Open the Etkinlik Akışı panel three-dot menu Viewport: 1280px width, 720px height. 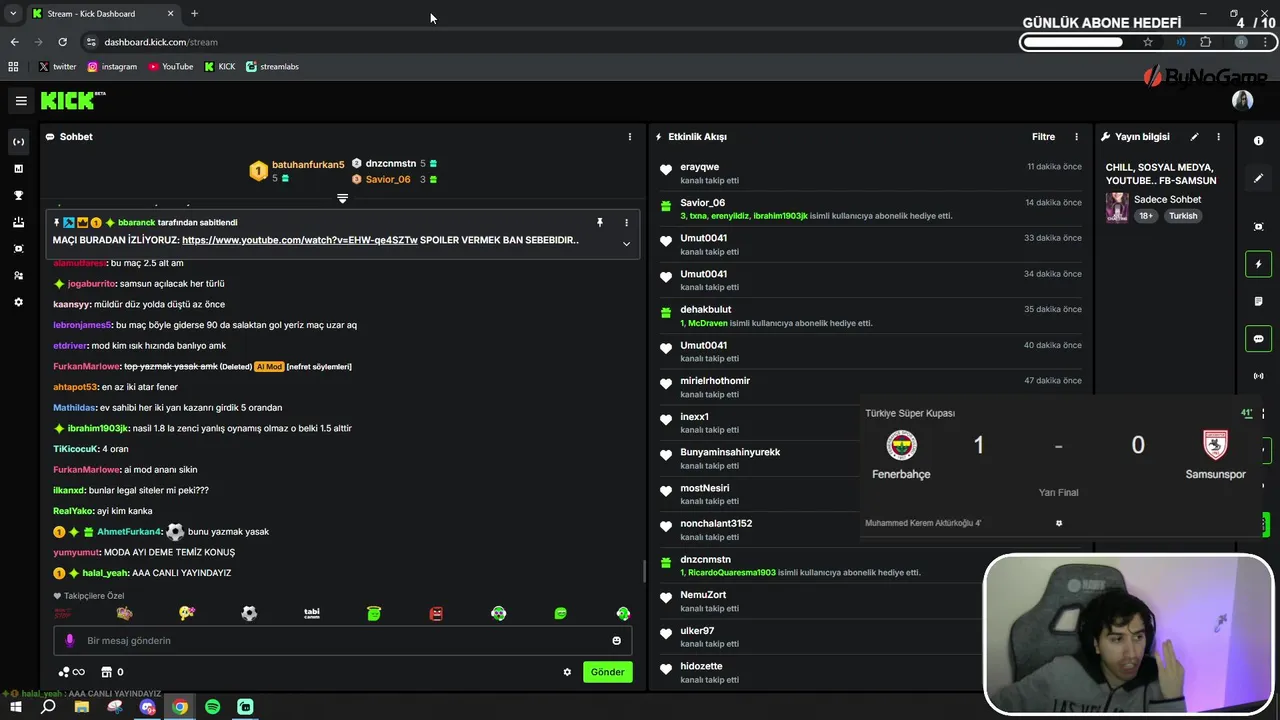pyautogui.click(x=1076, y=137)
